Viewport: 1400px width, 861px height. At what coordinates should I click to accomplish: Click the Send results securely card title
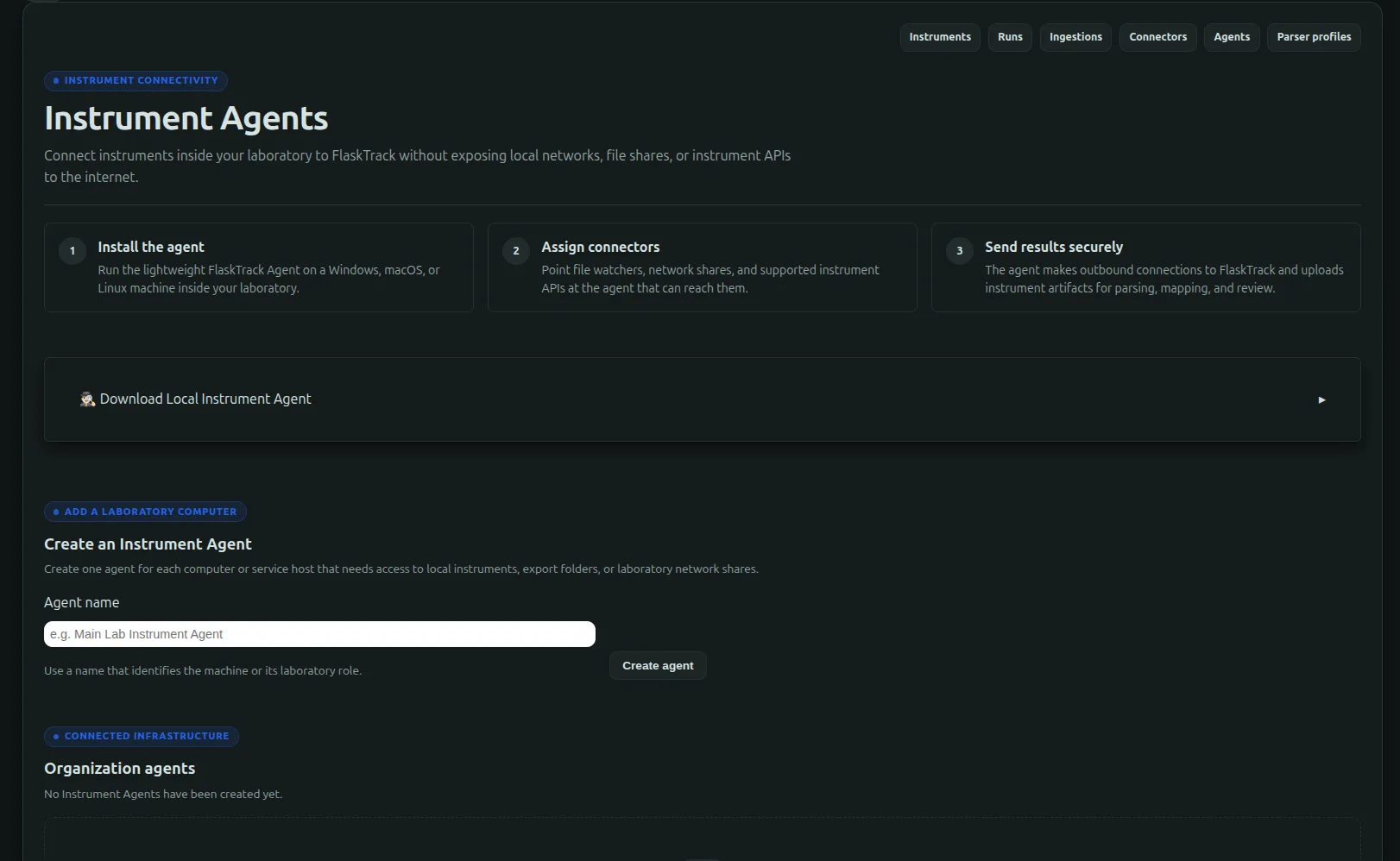pyautogui.click(x=1054, y=247)
